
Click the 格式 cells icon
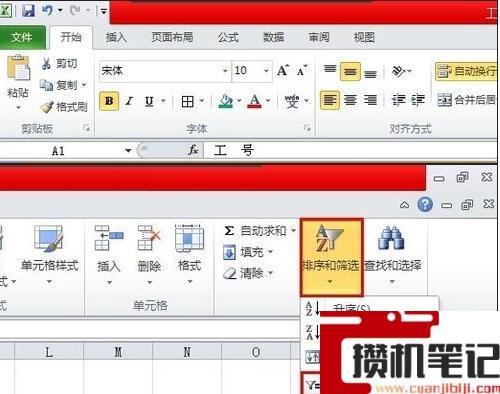[189, 238]
